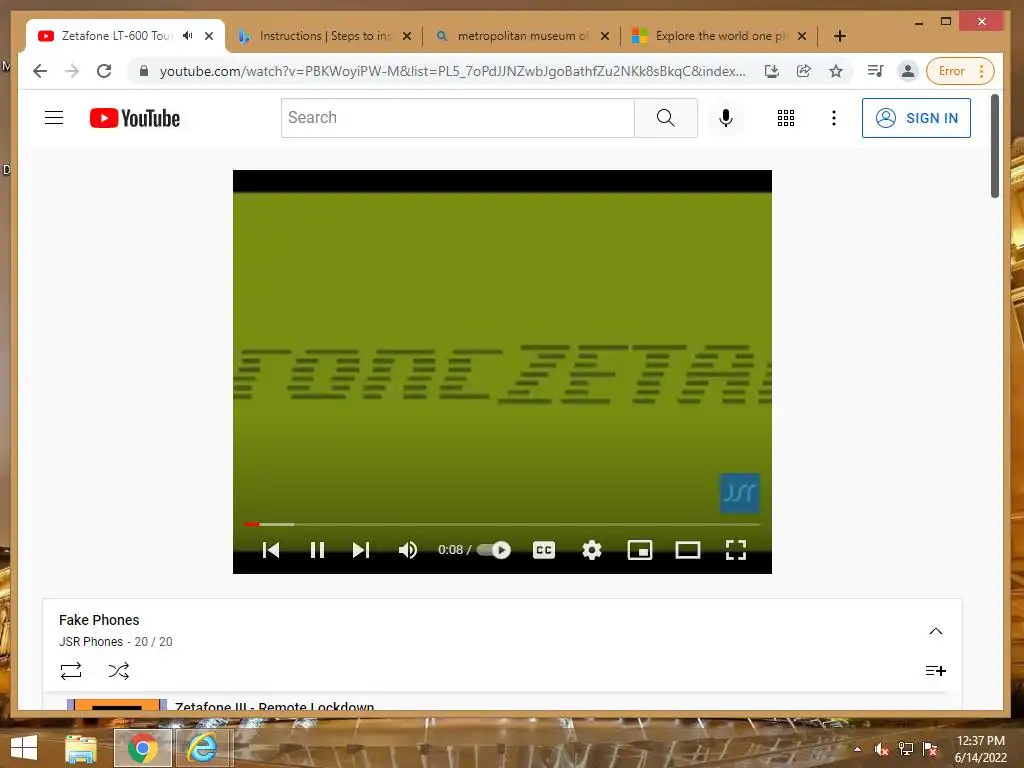Open the YouTube hamburger guide menu
The height and width of the screenshot is (768, 1024).
54,118
